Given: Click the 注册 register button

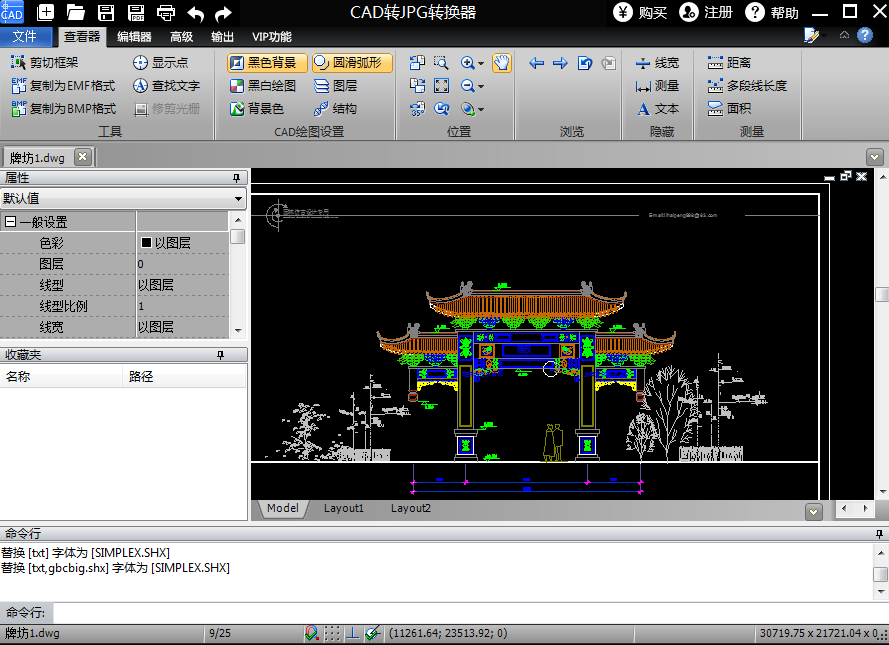Looking at the screenshot, I should [706, 13].
